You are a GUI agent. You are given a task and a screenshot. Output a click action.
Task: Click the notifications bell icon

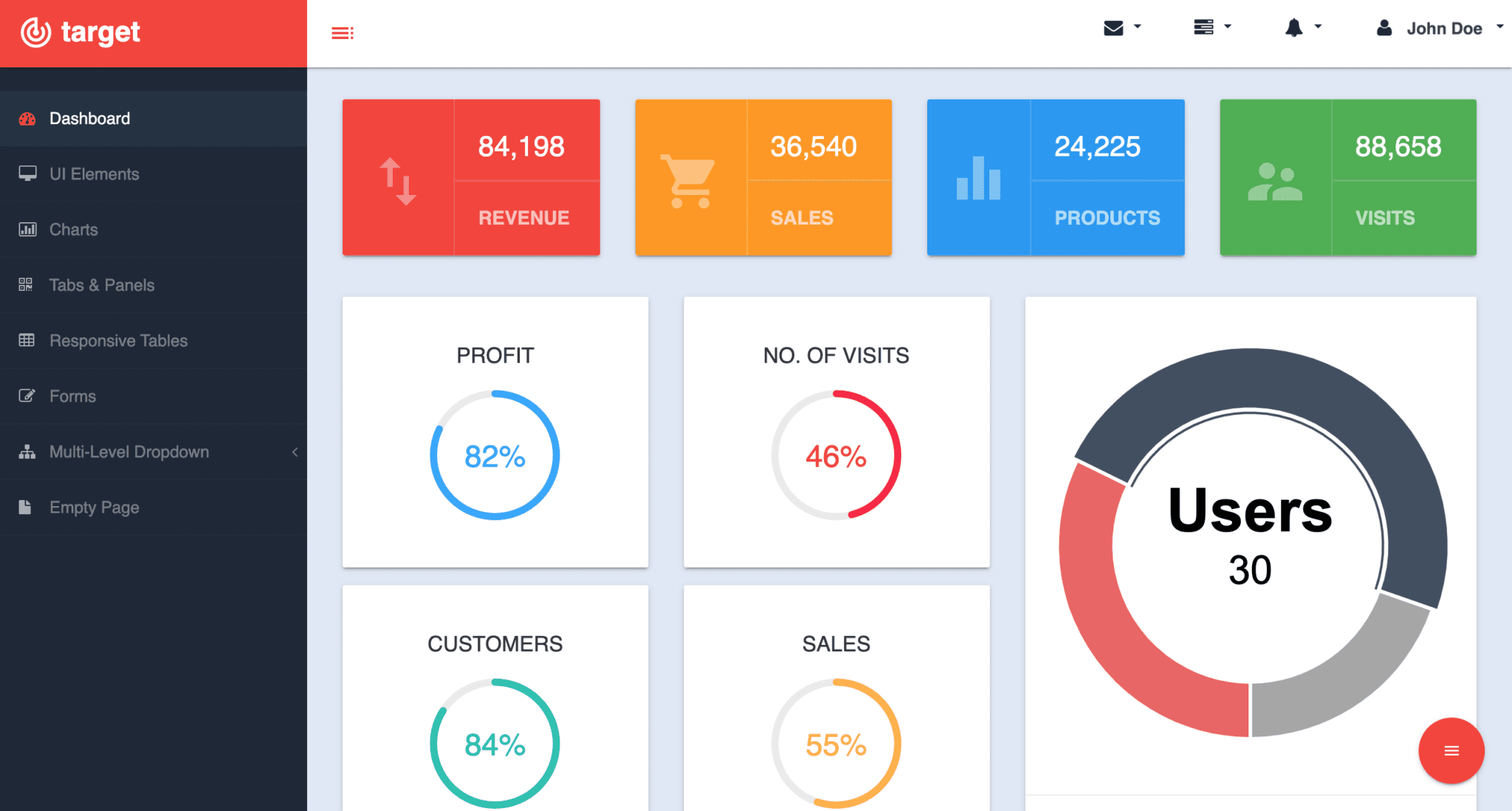1293,27
